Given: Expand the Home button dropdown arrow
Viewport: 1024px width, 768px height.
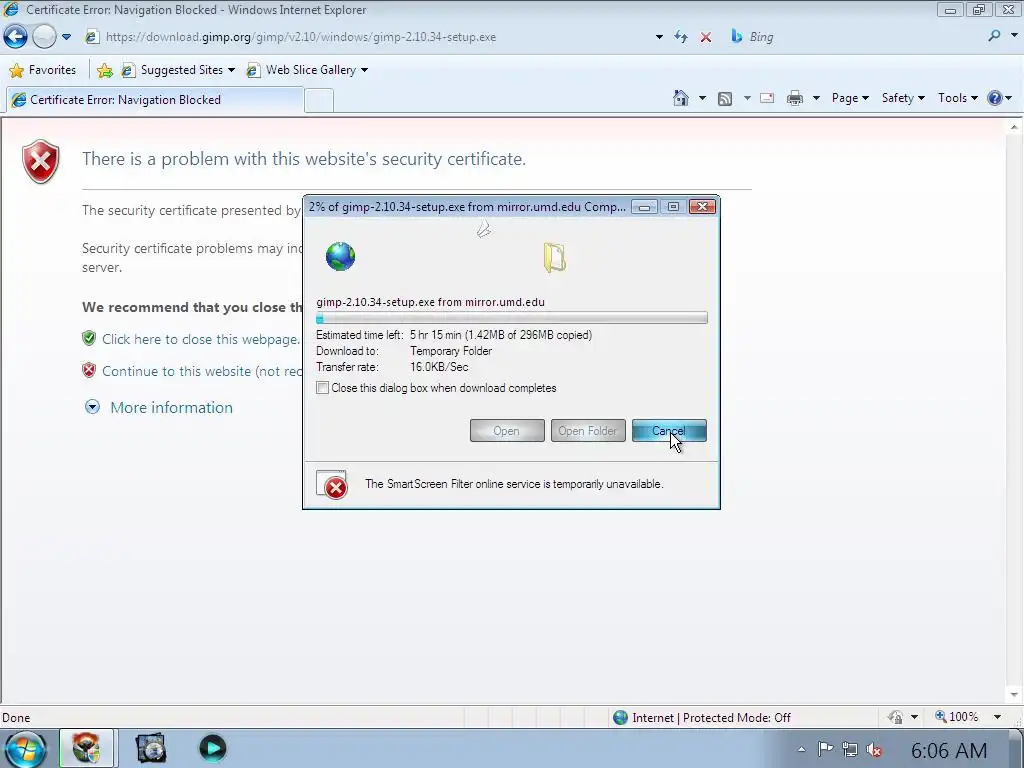Looking at the screenshot, I should point(702,99).
